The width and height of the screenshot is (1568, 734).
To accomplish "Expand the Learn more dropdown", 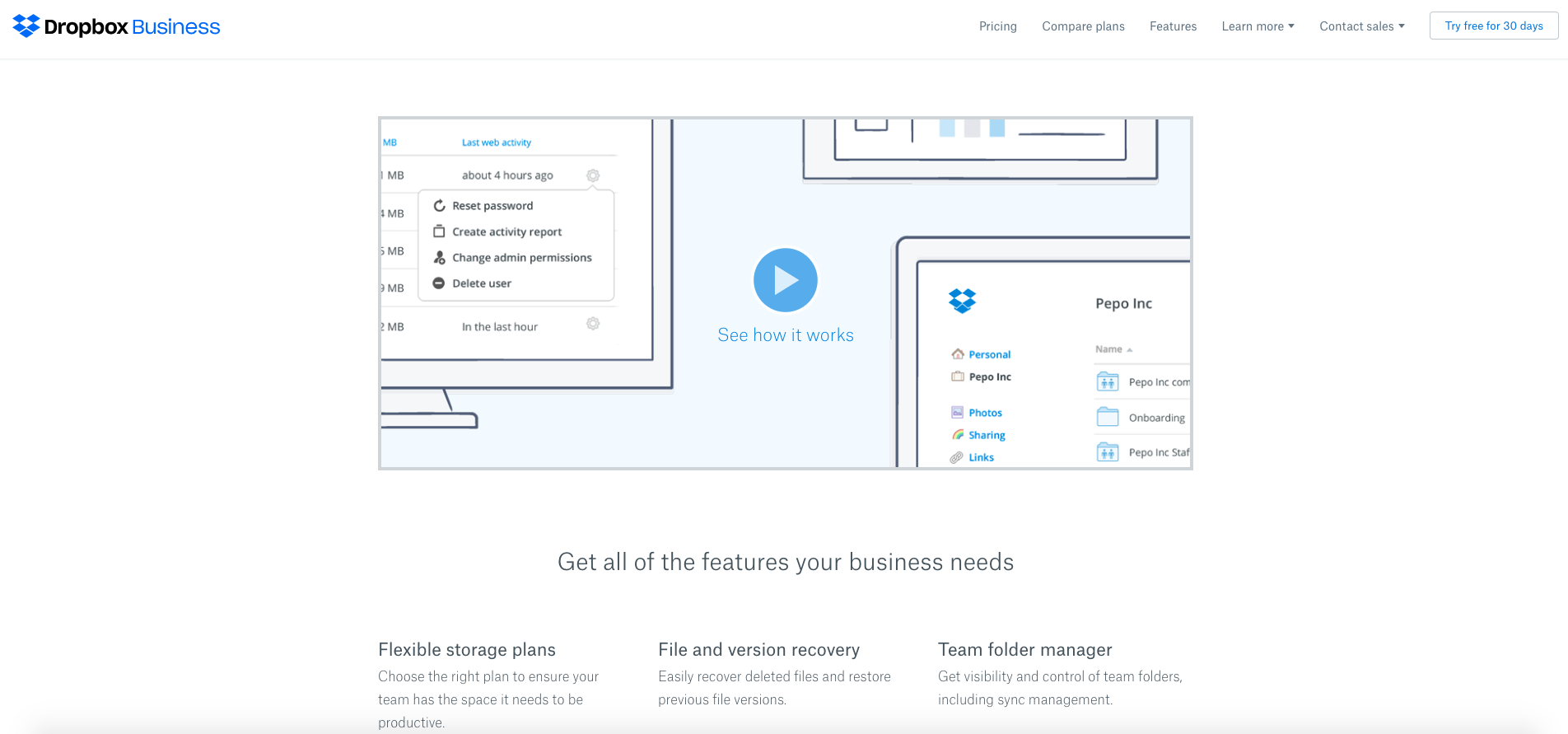I will 1258,26.
